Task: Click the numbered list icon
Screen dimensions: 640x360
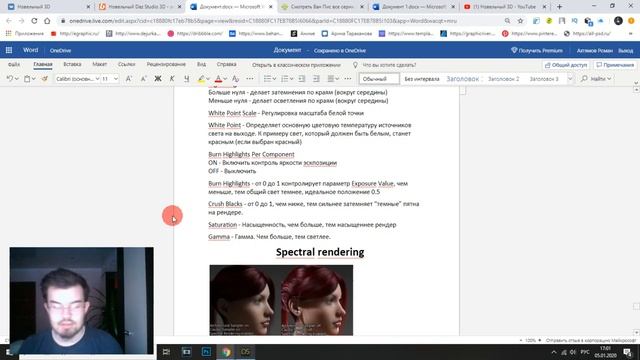Action: tap(285, 79)
